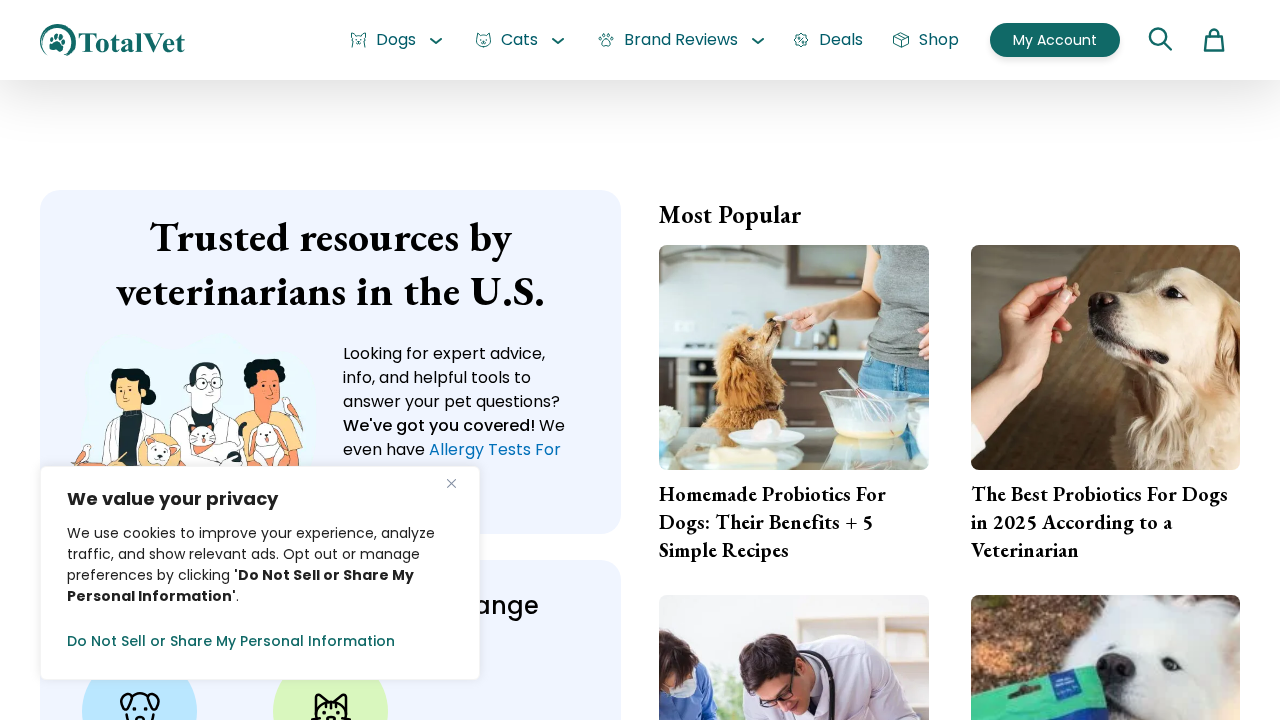
Task: Close the privacy cookie notice
Action: (x=451, y=484)
